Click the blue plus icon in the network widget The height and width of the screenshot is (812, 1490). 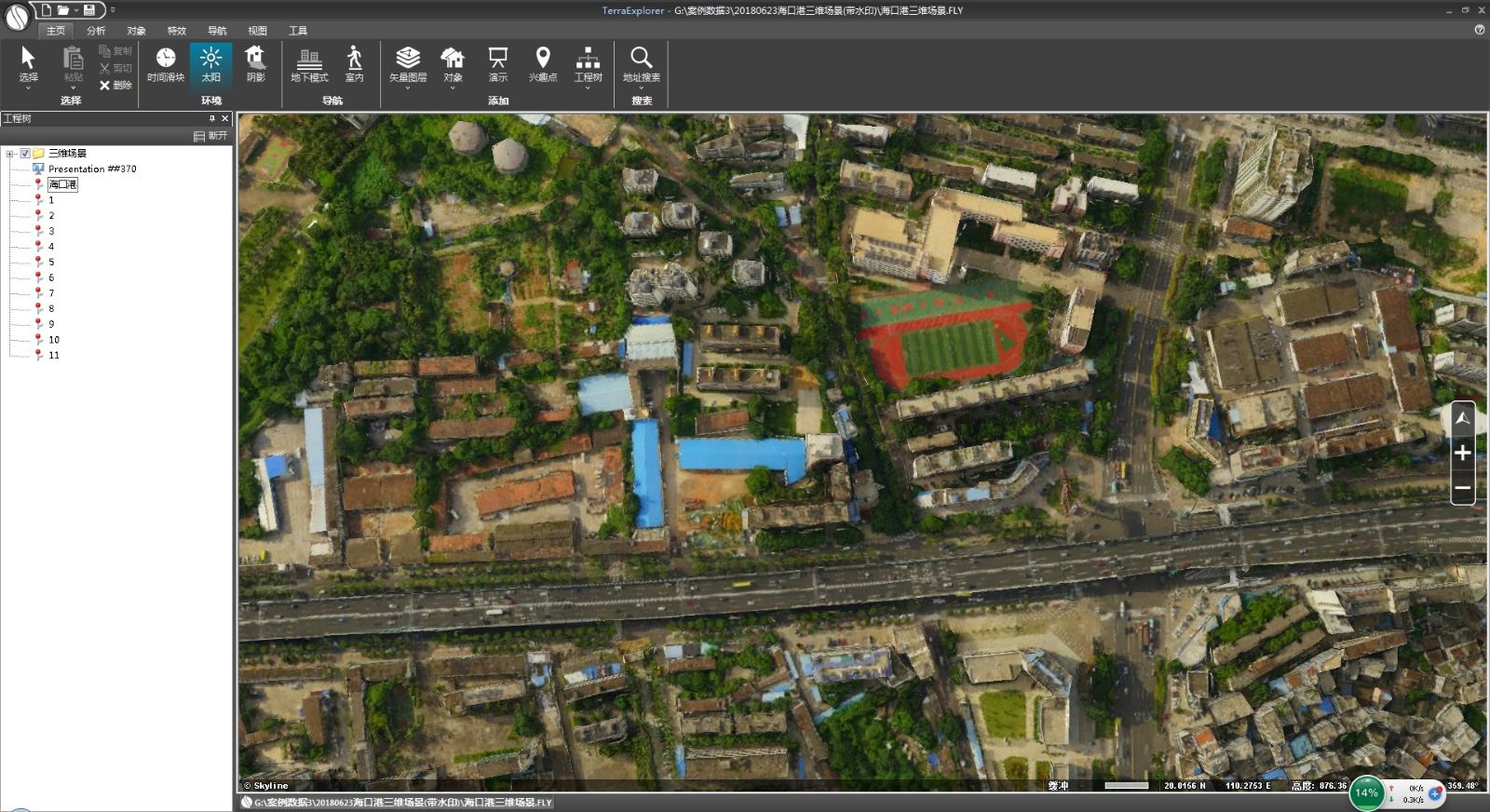click(1435, 793)
